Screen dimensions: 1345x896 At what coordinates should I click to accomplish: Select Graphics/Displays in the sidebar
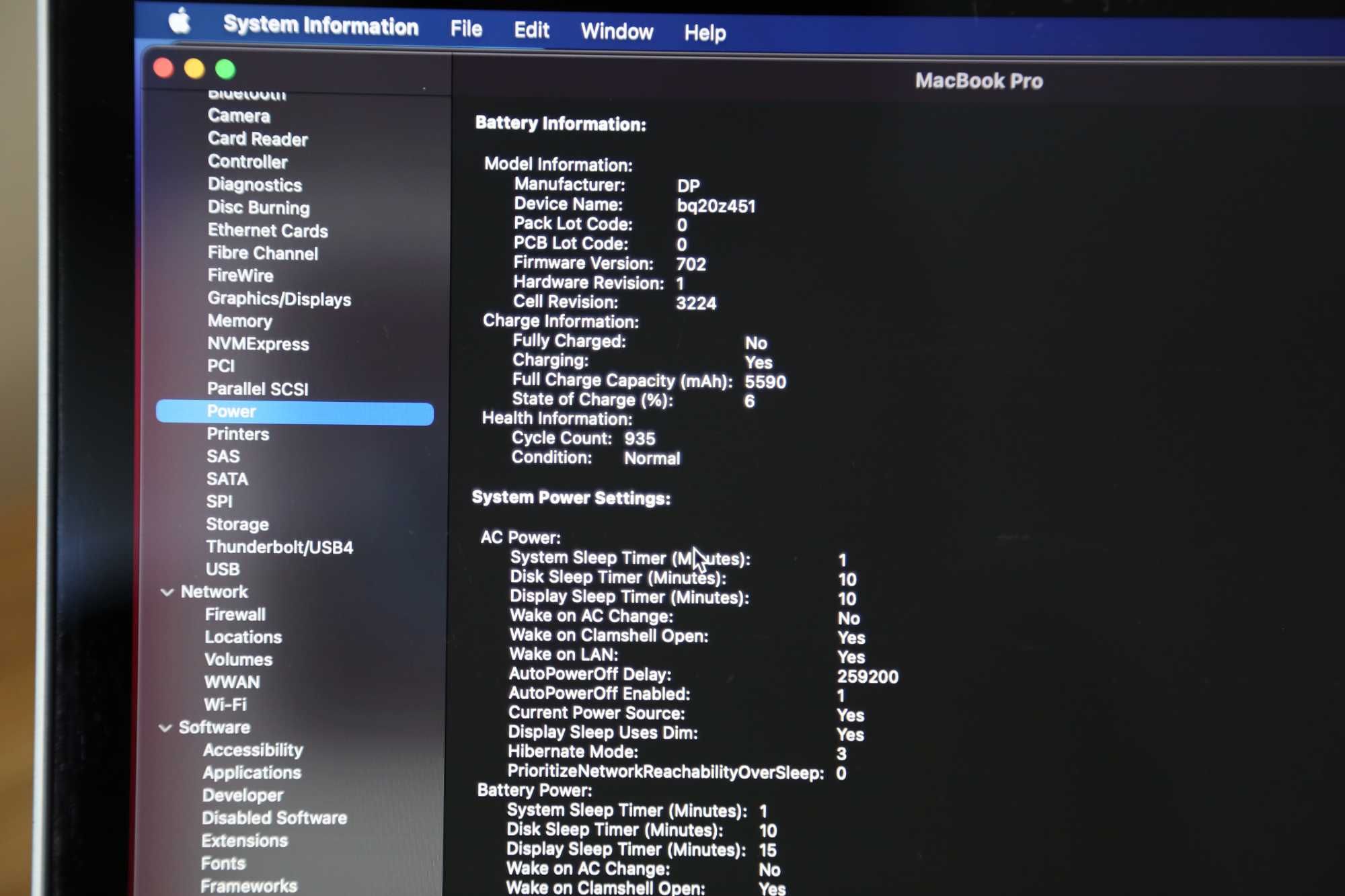tap(279, 298)
